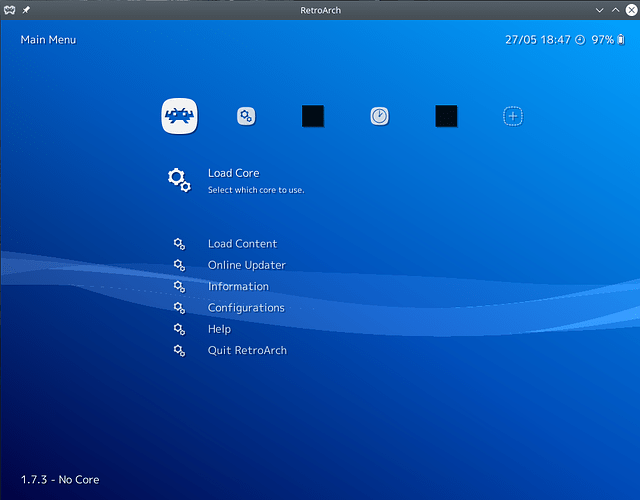Open the Configurations menu entry
Viewport: 640px width, 500px height.
(x=246, y=308)
